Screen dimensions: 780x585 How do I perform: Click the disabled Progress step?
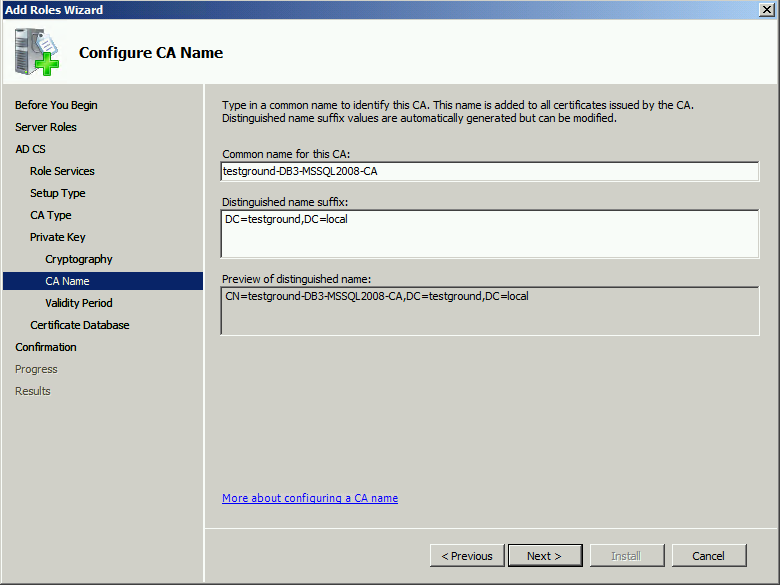coord(36,369)
